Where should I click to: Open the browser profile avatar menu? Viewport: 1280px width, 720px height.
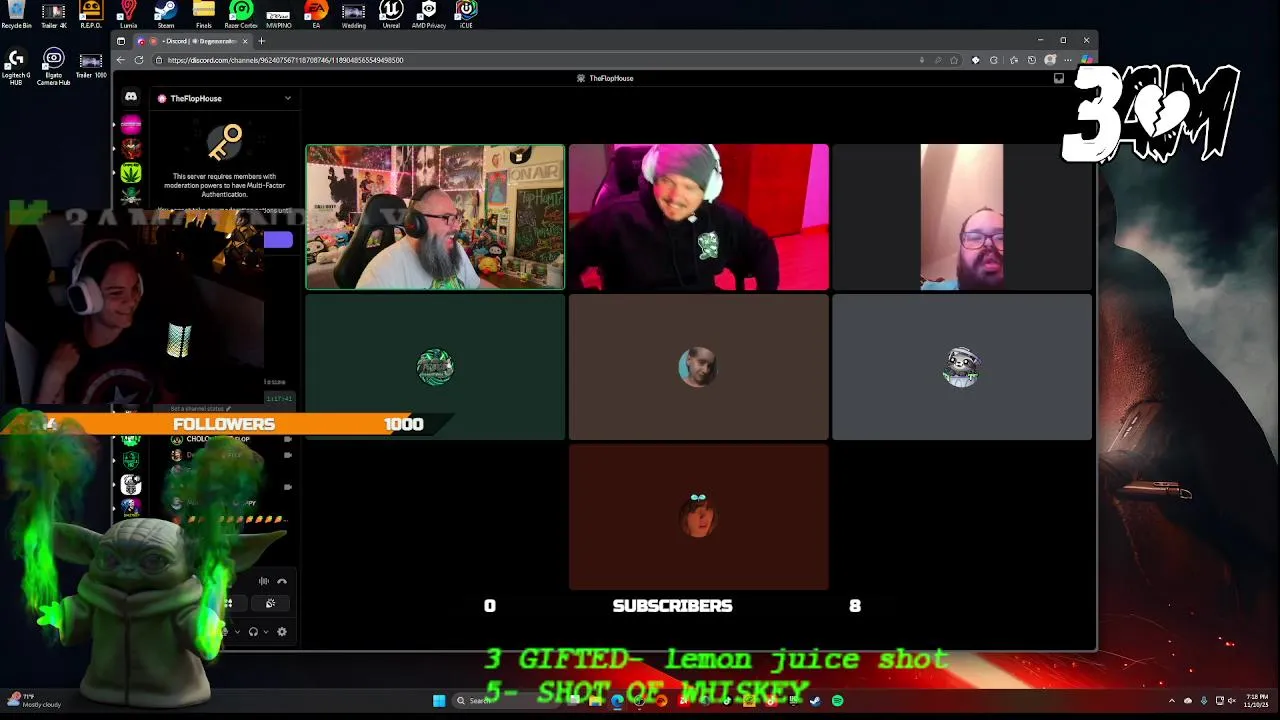pyautogui.click(x=1050, y=60)
